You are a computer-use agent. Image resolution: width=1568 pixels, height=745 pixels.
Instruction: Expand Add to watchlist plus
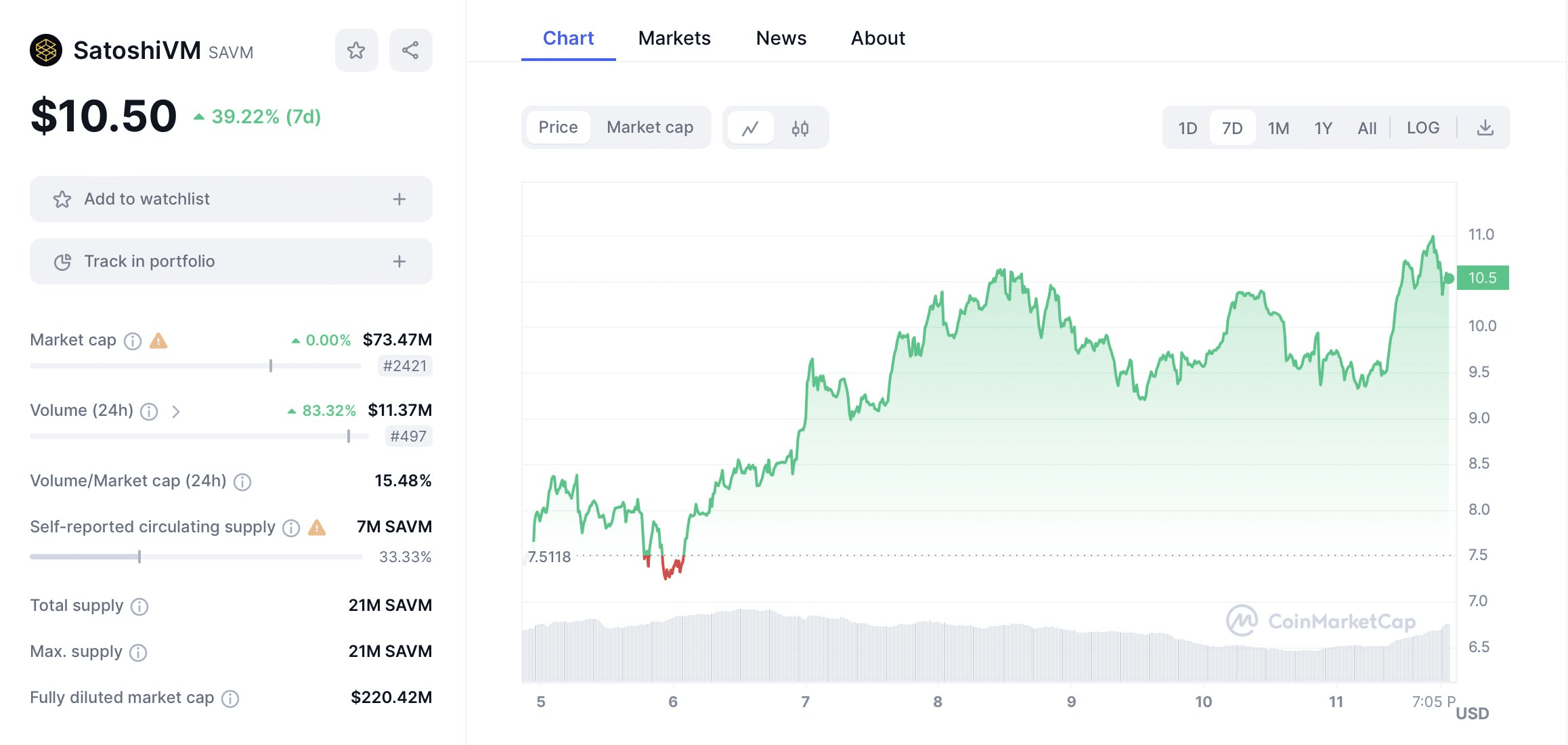point(399,199)
